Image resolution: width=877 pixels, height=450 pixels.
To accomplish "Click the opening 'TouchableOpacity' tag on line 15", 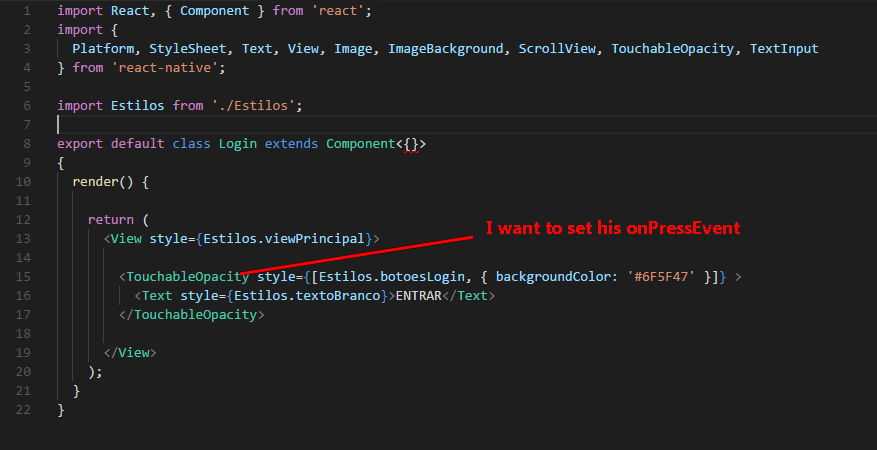I will coord(187,277).
